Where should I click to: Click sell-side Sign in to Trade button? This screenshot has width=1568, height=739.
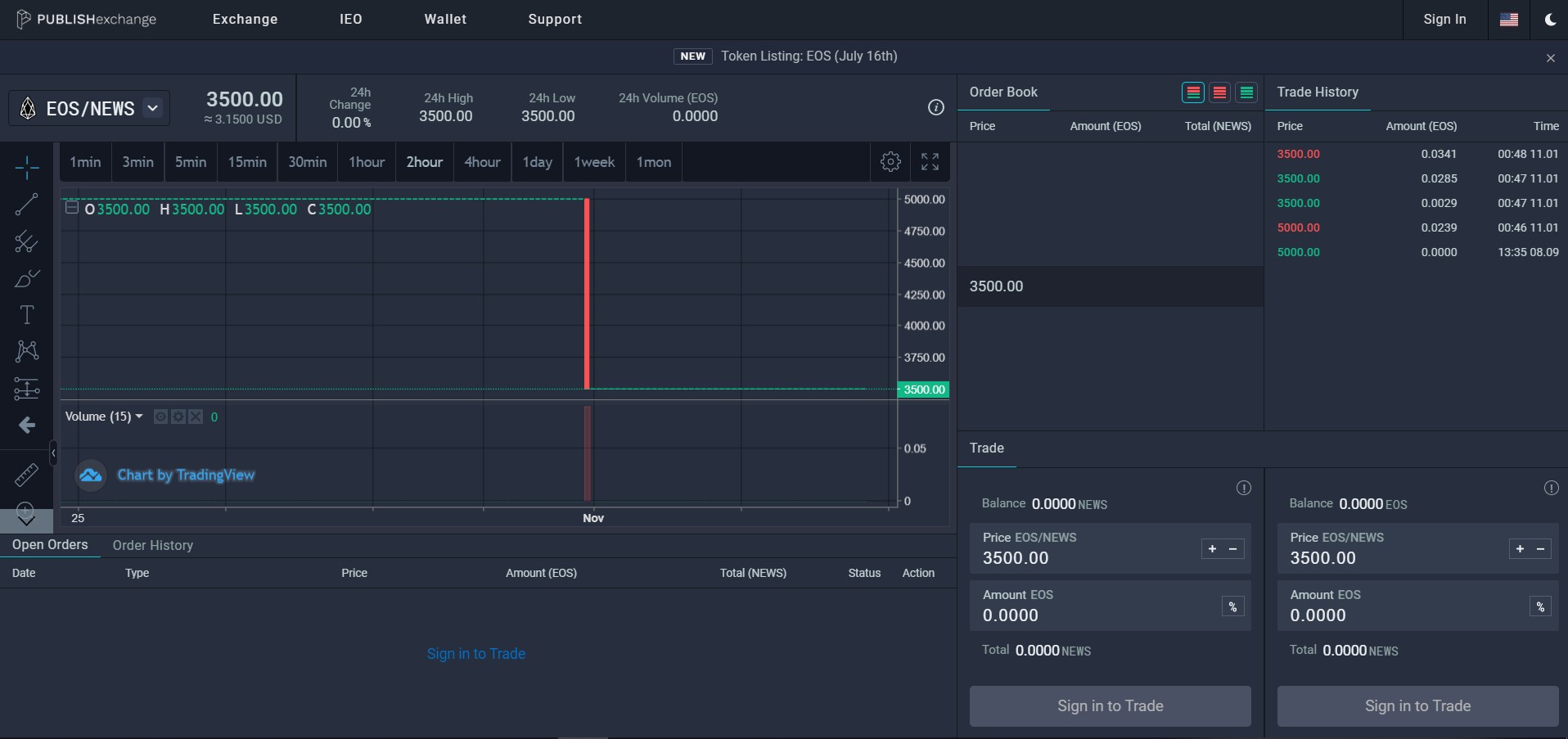click(x=1418, y=706)
